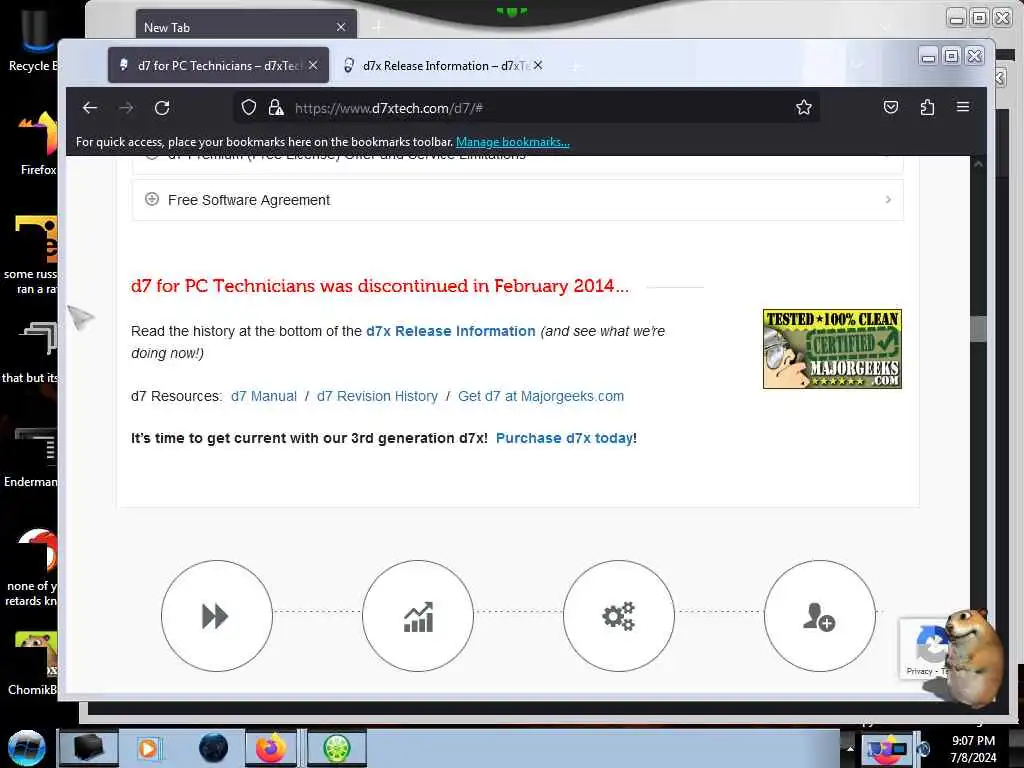
Task: Close the New Tab in the background window
Action: [341, 27]
